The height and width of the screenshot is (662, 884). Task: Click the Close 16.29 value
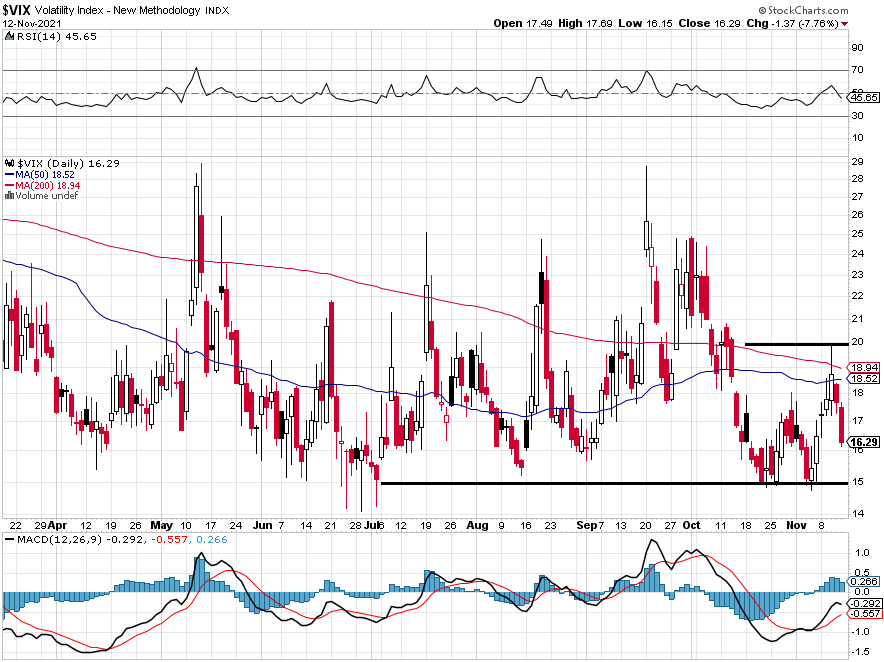click(709, 23)
